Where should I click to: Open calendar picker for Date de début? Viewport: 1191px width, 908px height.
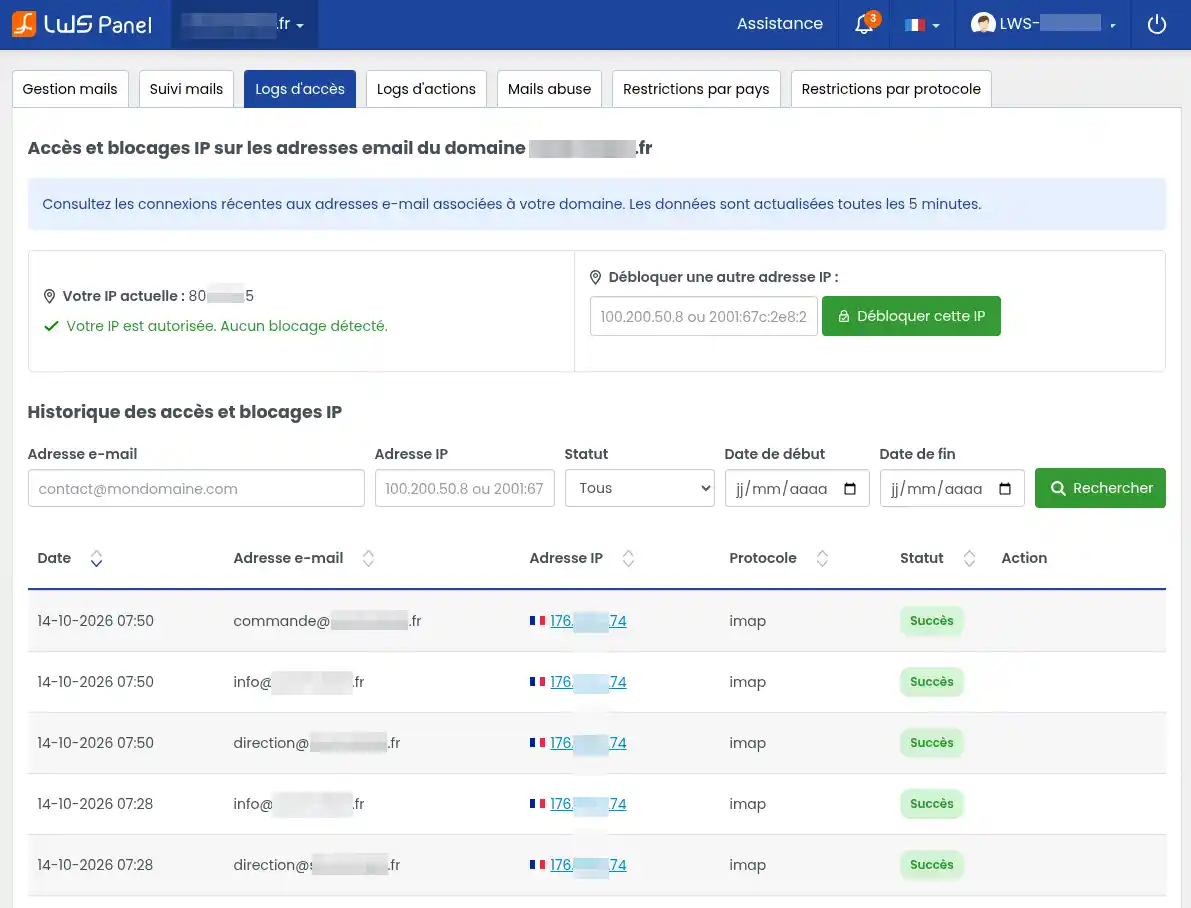tap(850, 489)
